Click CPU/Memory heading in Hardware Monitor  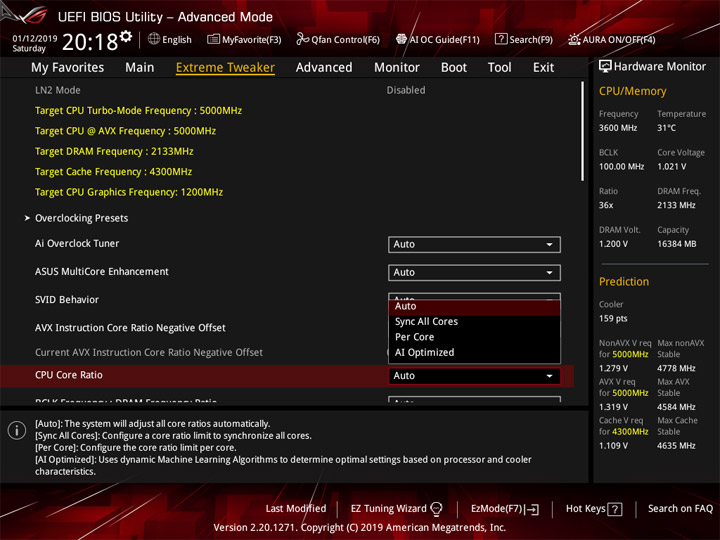click(632, 91)
